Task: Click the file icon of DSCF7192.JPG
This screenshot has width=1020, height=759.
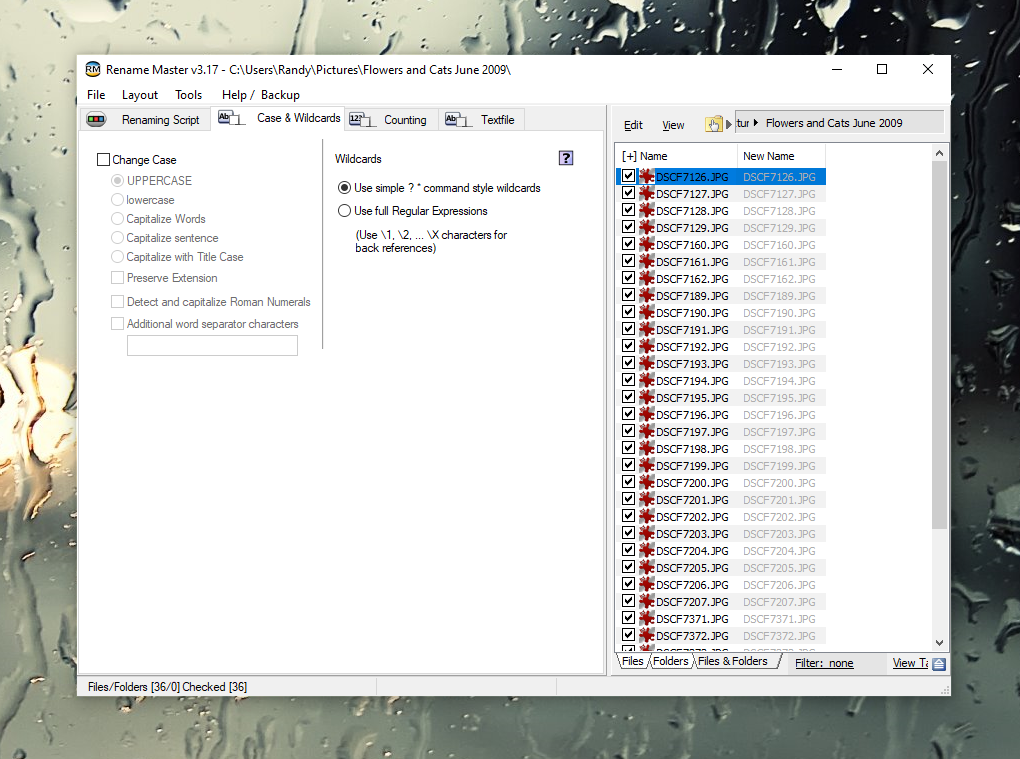Action: pos(647,347)
